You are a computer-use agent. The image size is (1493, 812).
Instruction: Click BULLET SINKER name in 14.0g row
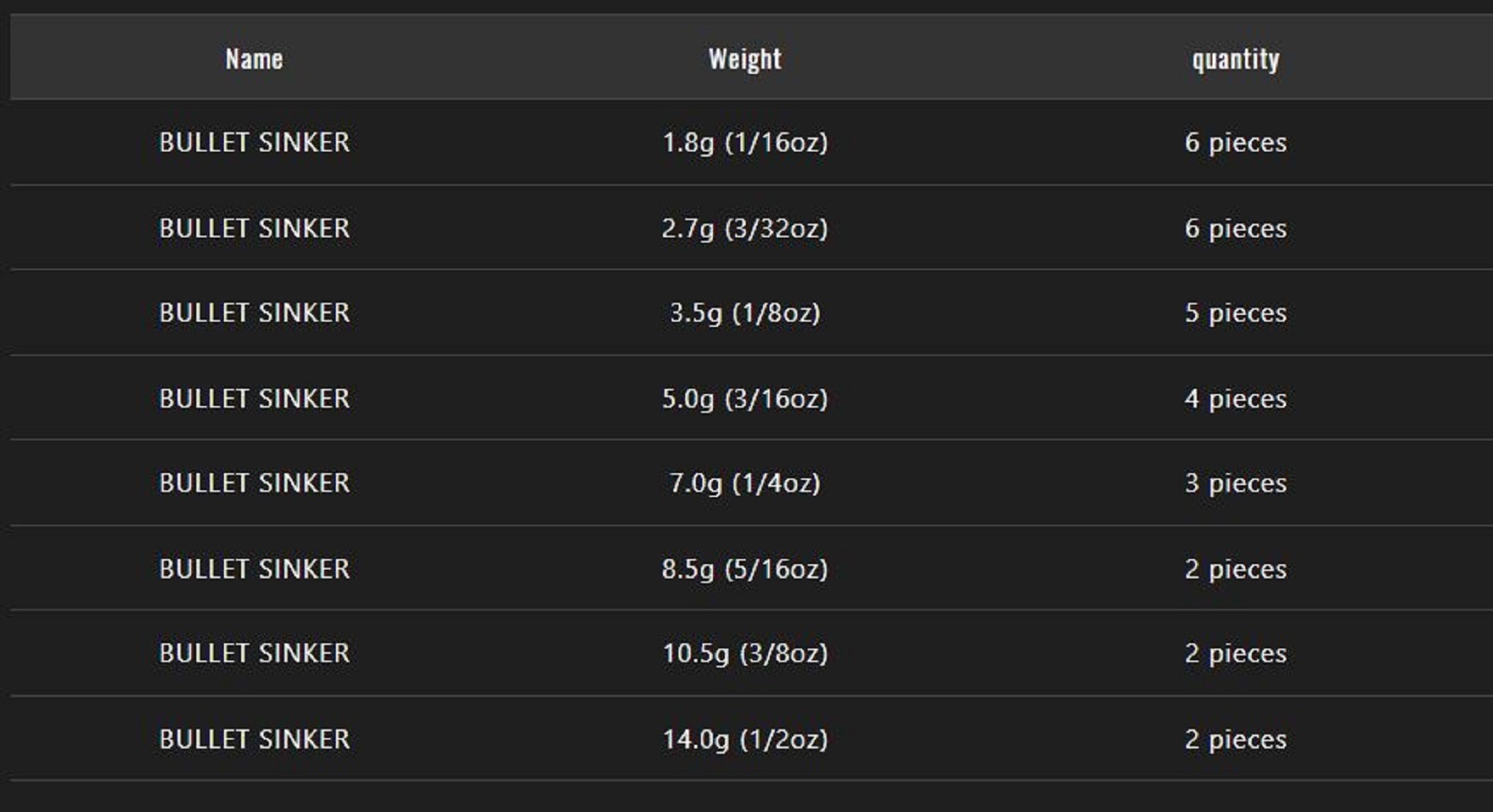pos(254,739)
